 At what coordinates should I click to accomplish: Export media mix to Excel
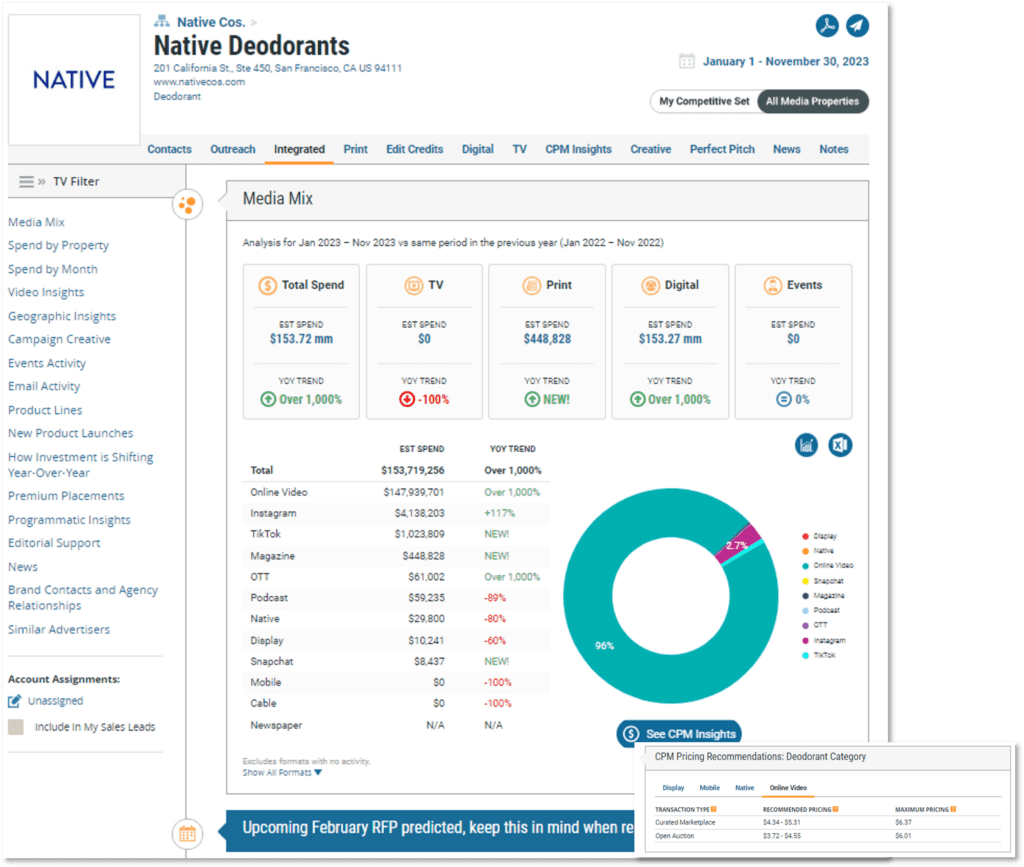point(840,445)
